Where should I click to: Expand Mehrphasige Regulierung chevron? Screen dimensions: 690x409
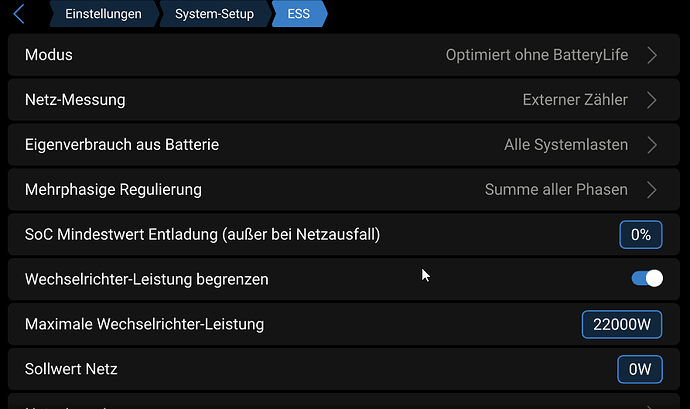tap(652, 190)
